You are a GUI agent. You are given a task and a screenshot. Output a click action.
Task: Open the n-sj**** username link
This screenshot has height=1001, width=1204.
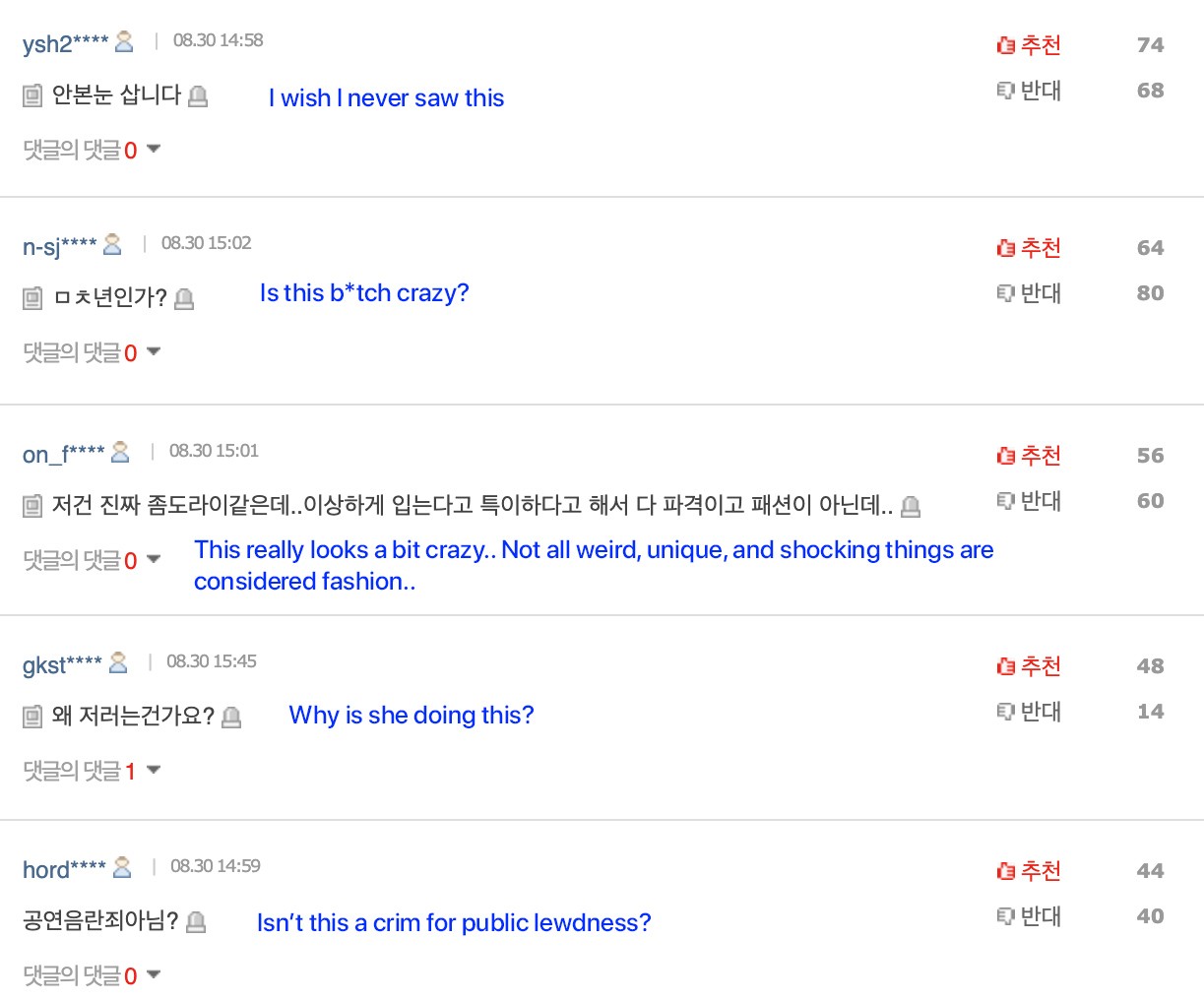click(x=59, y=245)
